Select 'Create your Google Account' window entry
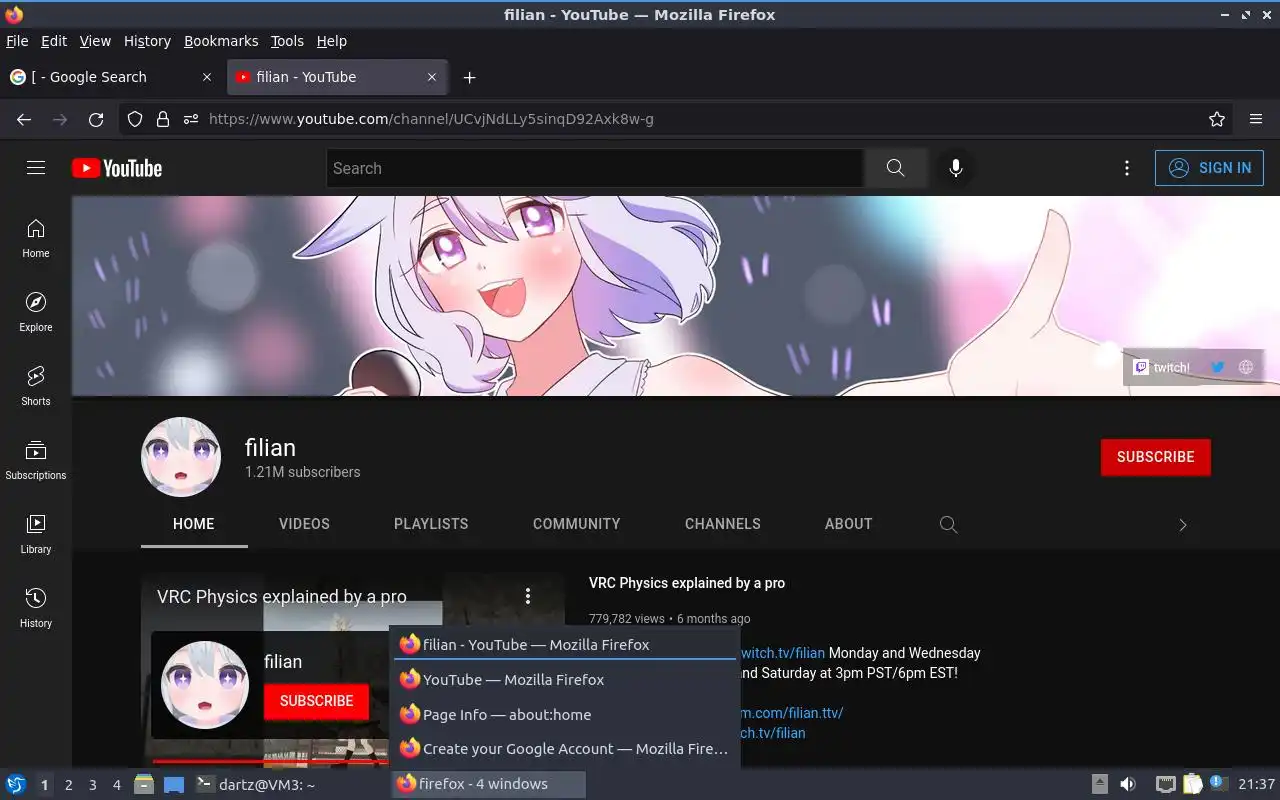1280x800 pixels. pos(565,749)
